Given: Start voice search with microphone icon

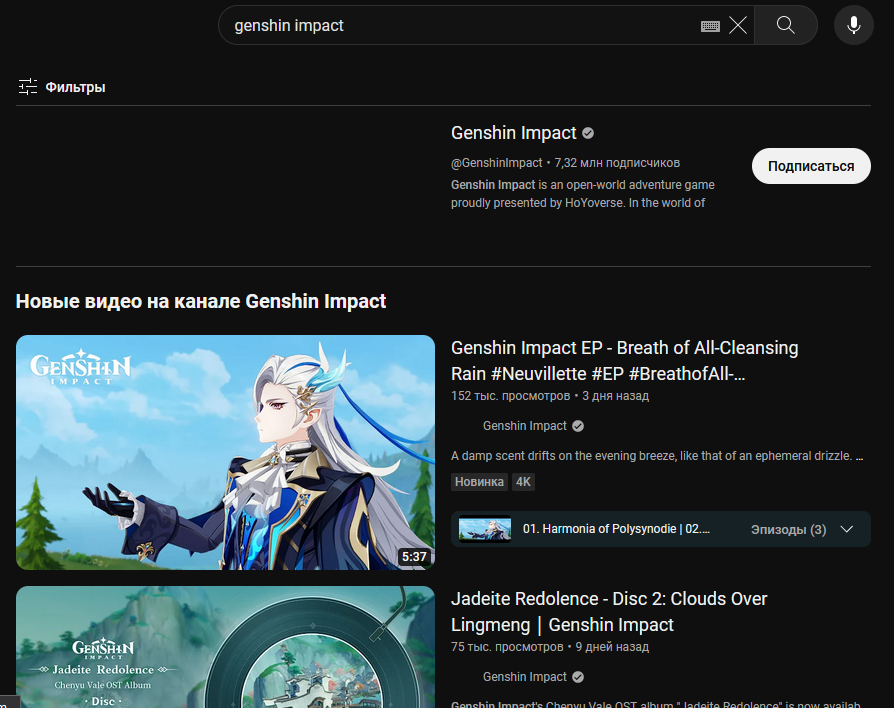Looking at the screenshot, I should tap(854, 25).
